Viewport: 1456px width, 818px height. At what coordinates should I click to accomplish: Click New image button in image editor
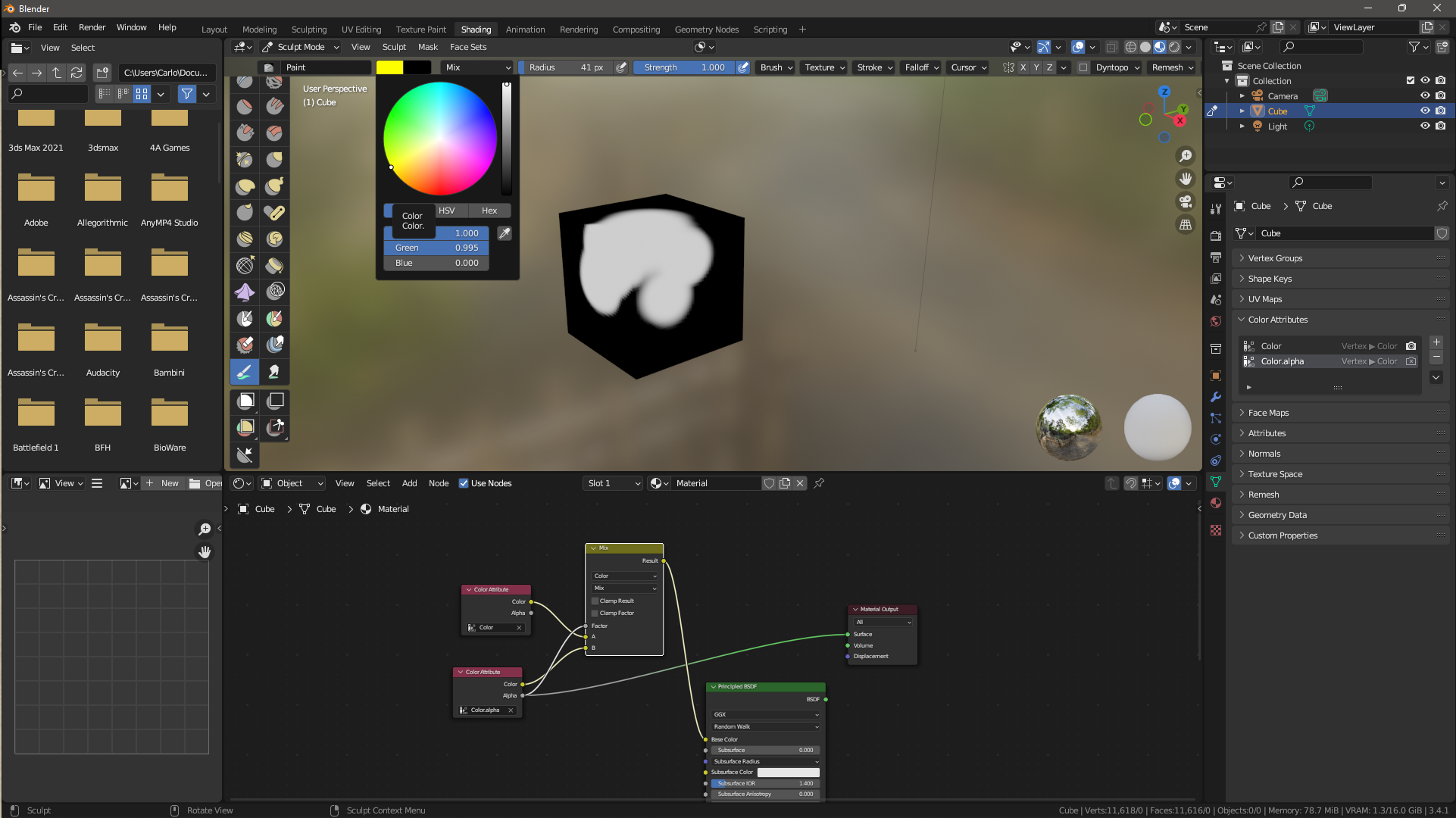click(x=163, y=483)
